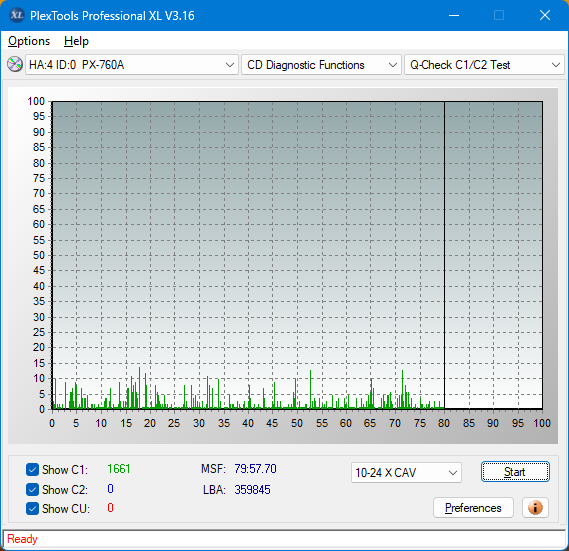Open the Q-Check C1/C2 Test dropdown

484,65
